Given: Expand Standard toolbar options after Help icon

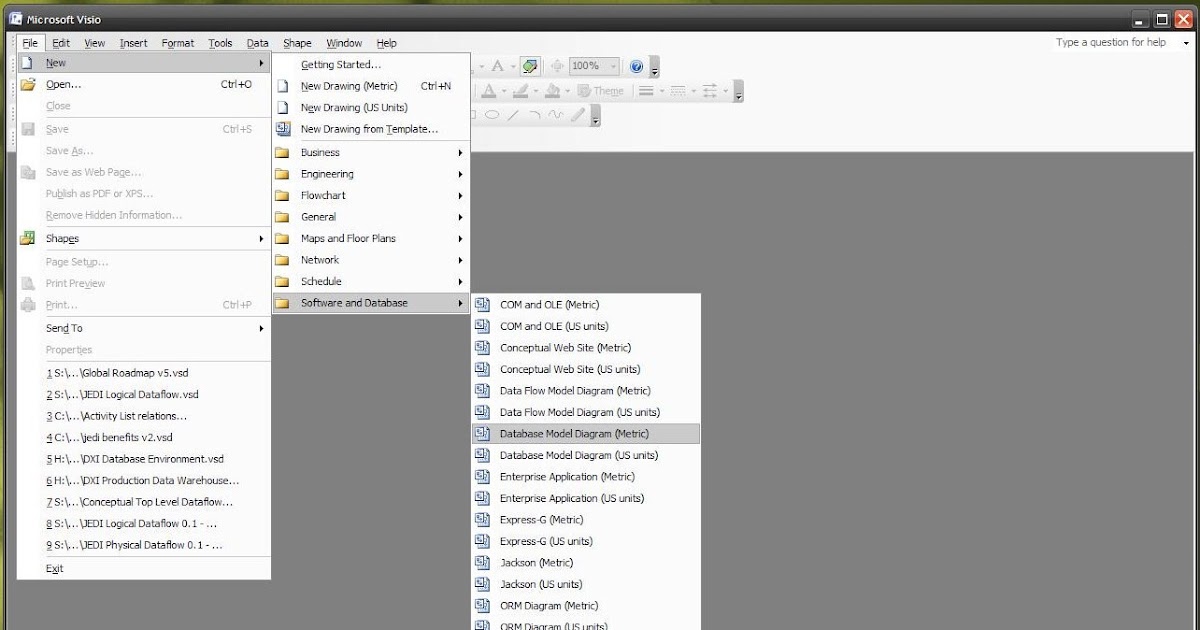Looking at the screenshot, I should pos(654,67).
